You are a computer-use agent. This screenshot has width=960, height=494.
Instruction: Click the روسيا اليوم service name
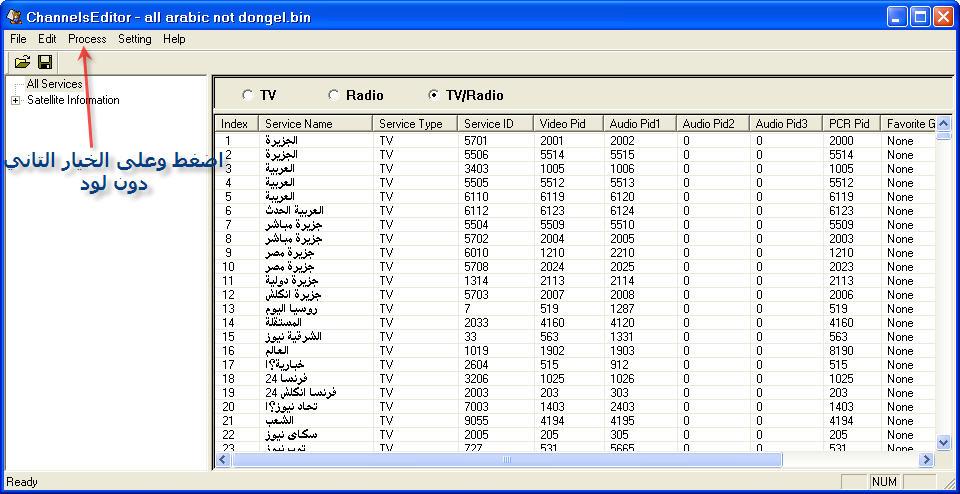[291, 309]
